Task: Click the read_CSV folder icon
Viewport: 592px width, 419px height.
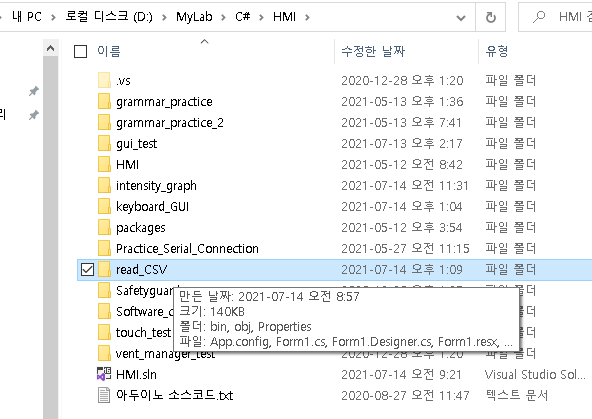Action: (104, 270)
